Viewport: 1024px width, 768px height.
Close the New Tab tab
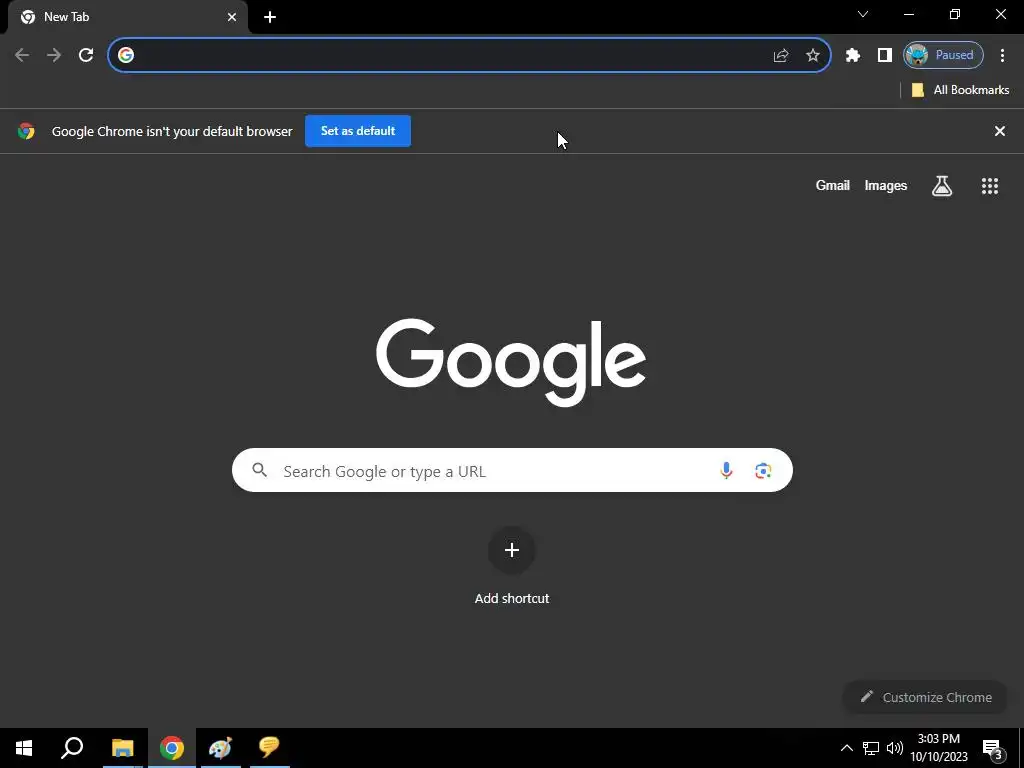click(232, 17)
